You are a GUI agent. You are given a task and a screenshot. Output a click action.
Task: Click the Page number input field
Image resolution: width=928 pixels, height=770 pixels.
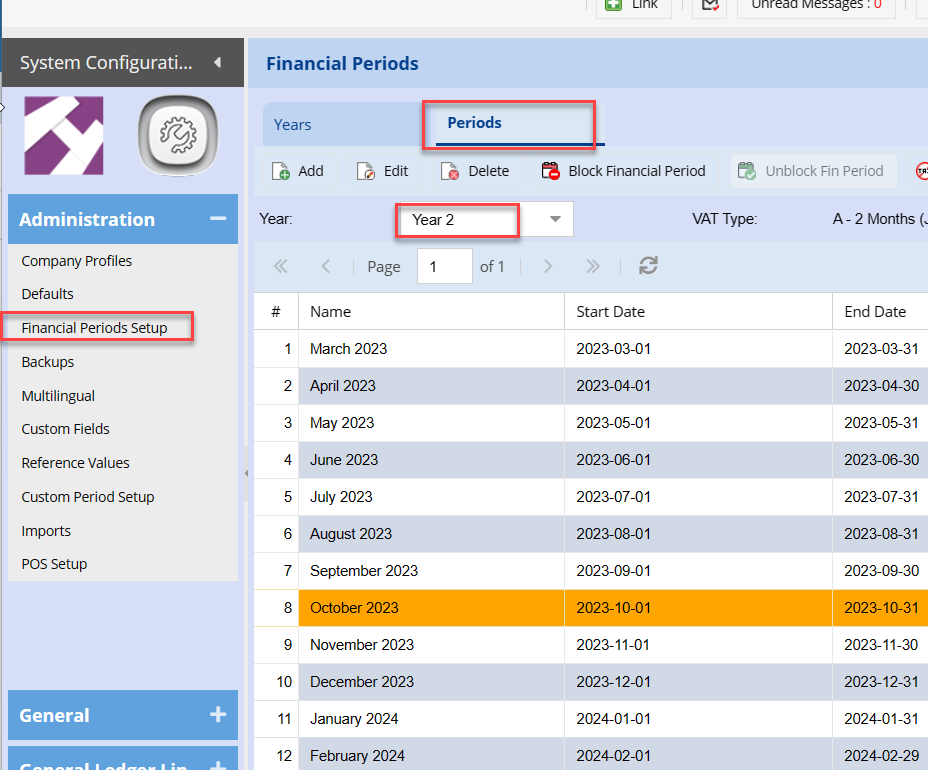coord(444,266)
